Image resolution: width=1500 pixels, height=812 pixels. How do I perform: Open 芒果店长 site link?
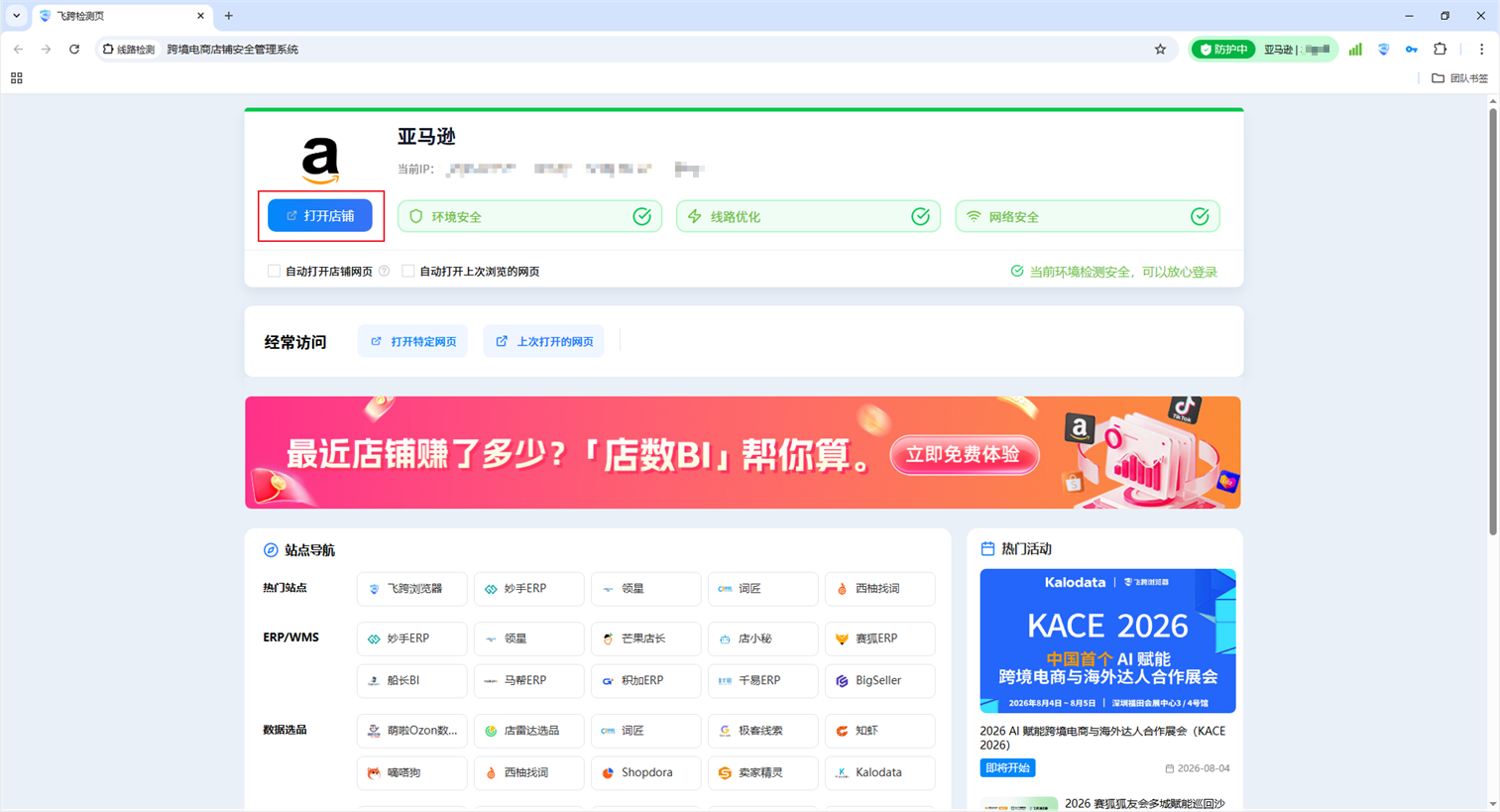click(645, 638)
